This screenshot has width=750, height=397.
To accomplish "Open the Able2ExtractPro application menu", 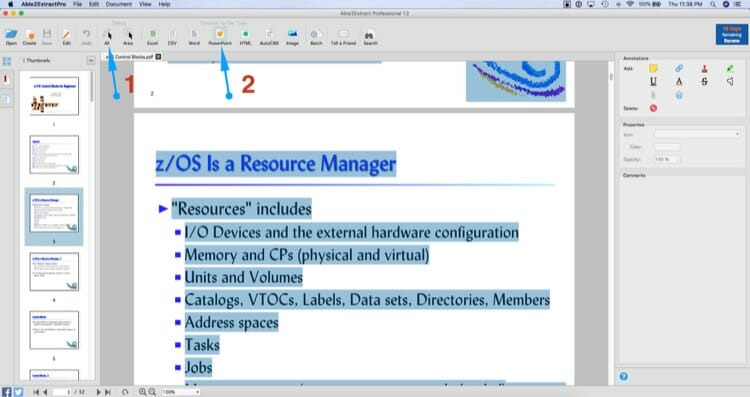I will (x=44, y=4).
